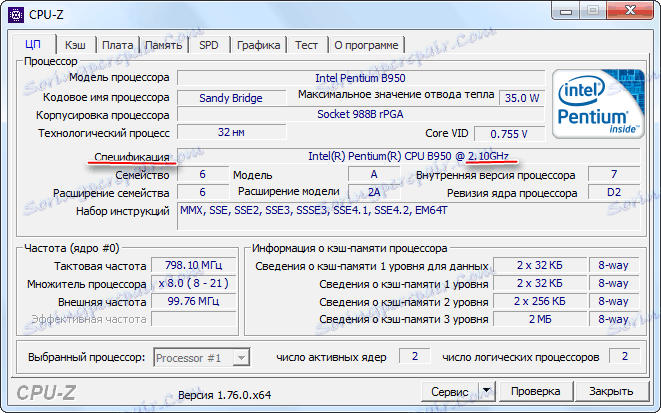Minimize the CPU-Z window
This screenshot has width=661, height=413.
point(566,11)
